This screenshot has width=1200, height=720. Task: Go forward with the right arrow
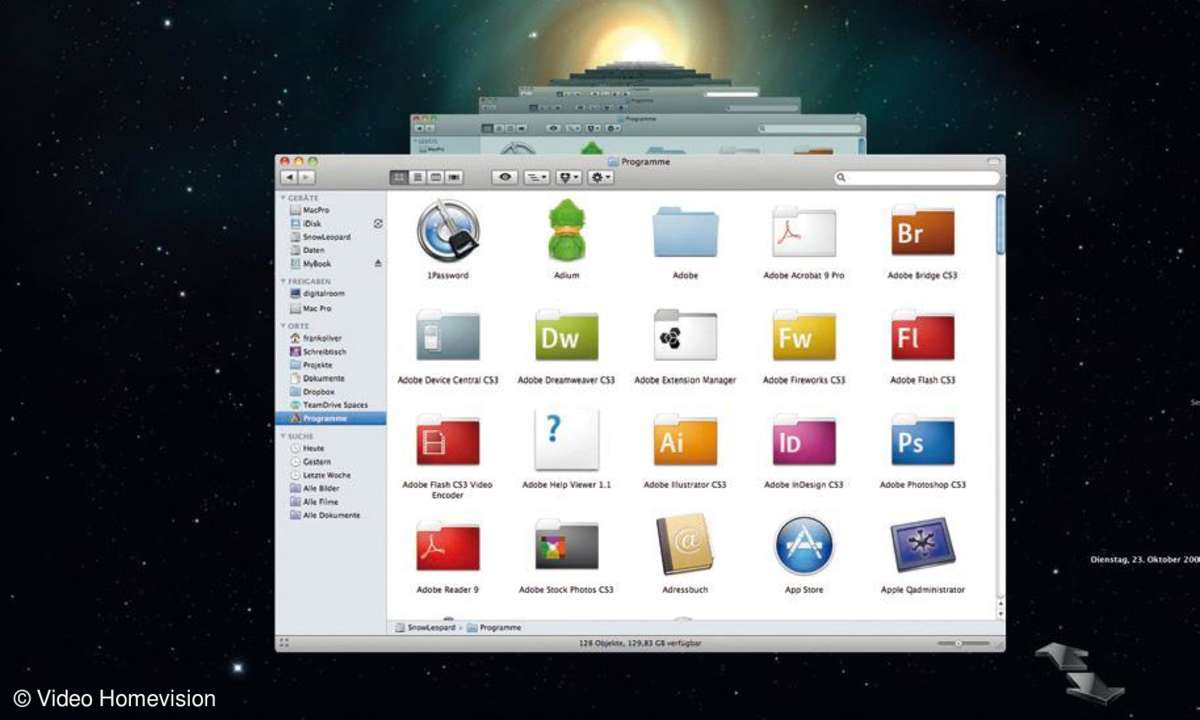[x=307, y=177]
